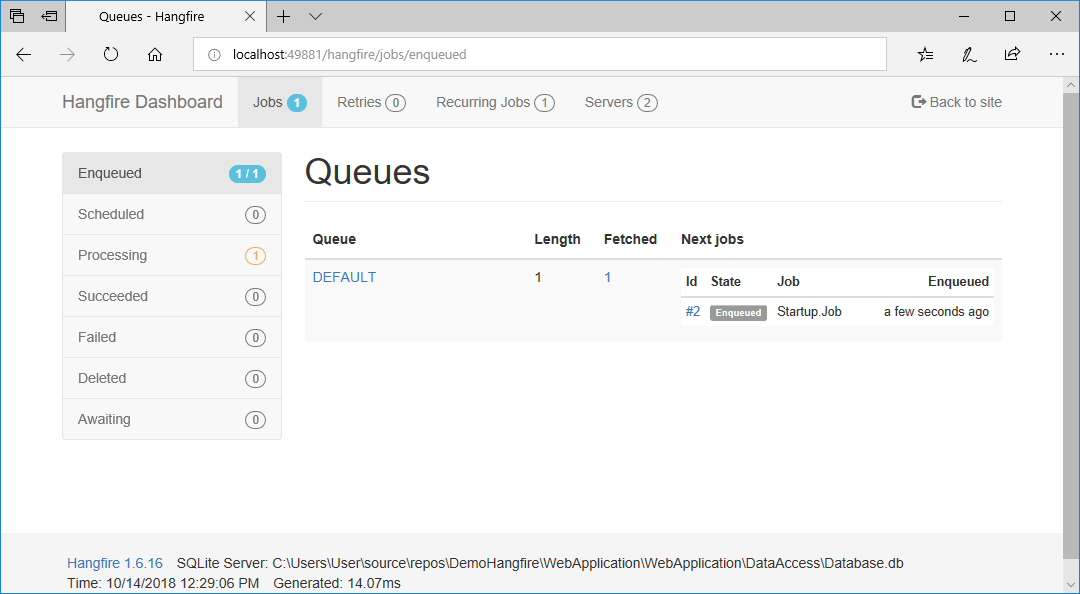Image resolution: width=1080 pixels, height=594 pixels.
Task: Click the site info icon in address bar
Action: pos(214,54)
